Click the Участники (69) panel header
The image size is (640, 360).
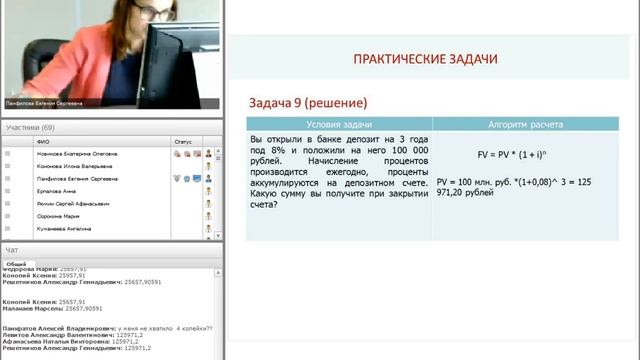[x=112, y=128]
